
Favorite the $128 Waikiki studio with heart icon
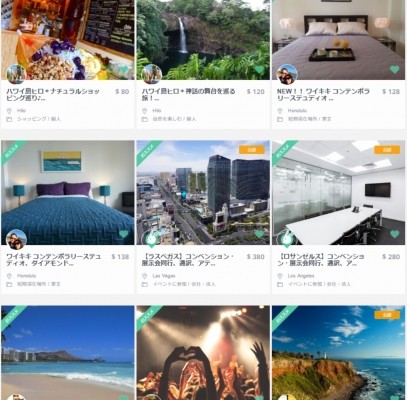pyautogui.click(x=395, y=70)
